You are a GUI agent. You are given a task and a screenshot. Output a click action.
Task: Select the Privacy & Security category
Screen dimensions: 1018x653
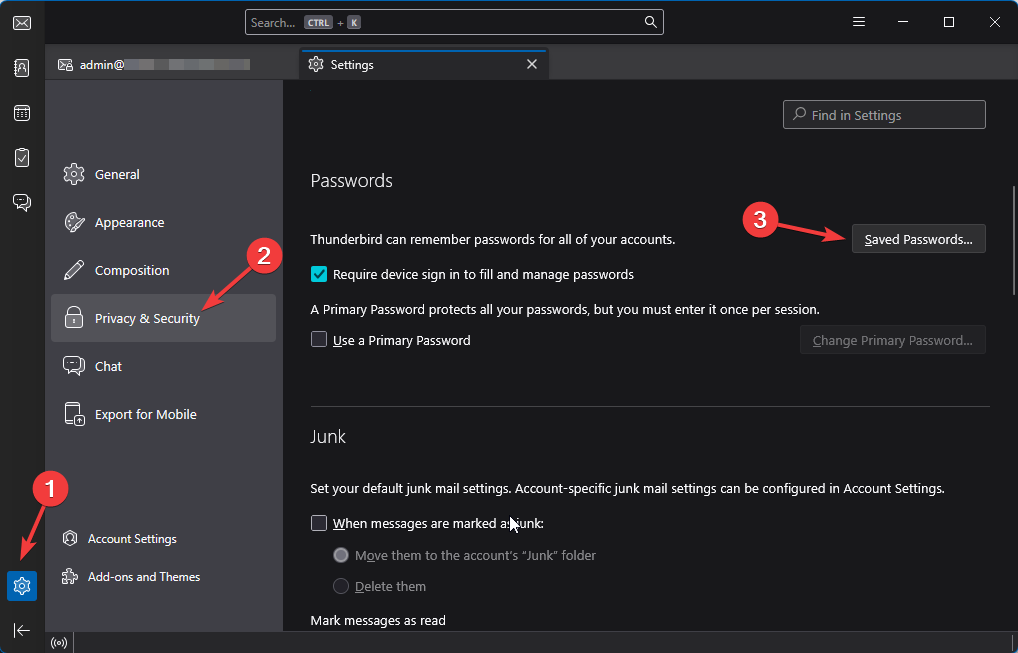click(x=164, y=318)
